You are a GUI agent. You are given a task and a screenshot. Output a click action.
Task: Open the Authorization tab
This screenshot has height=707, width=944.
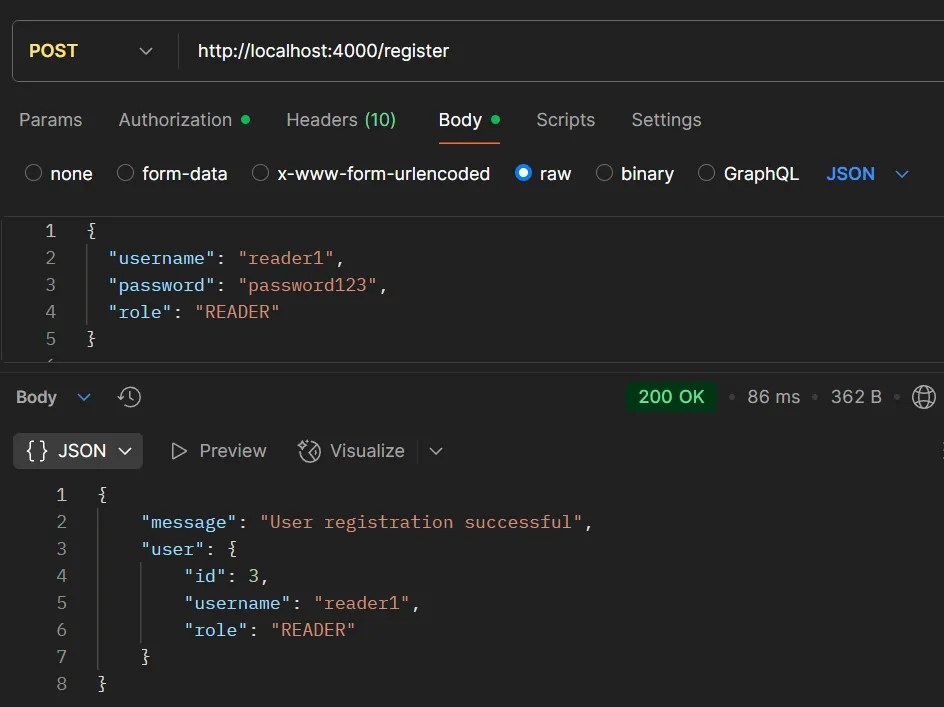tap(176, 119)
